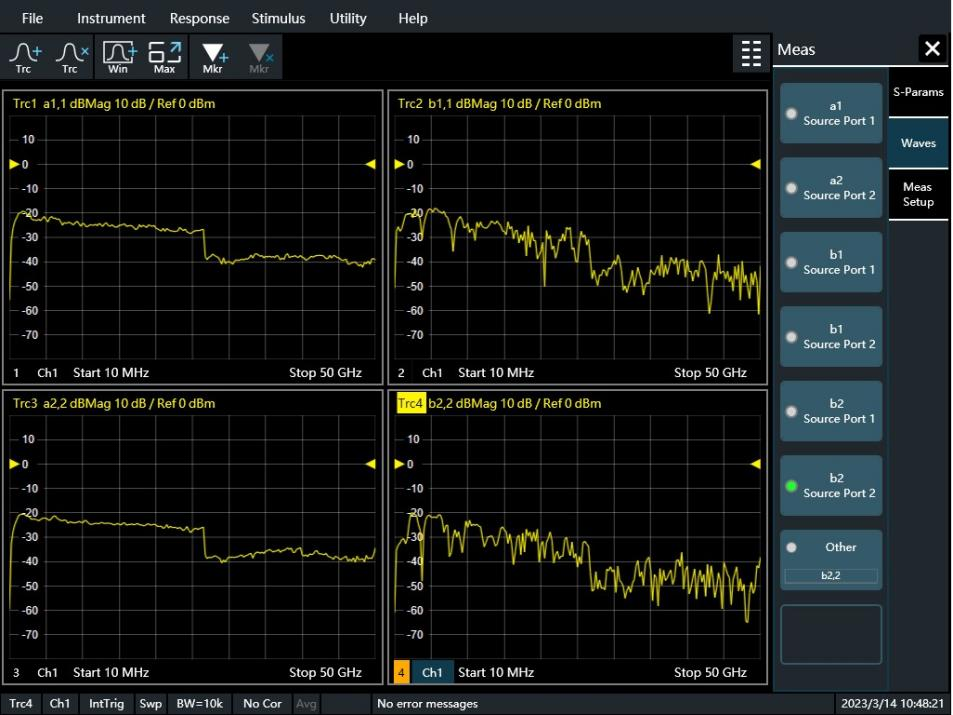Close the Meas panel

[932, 49]
